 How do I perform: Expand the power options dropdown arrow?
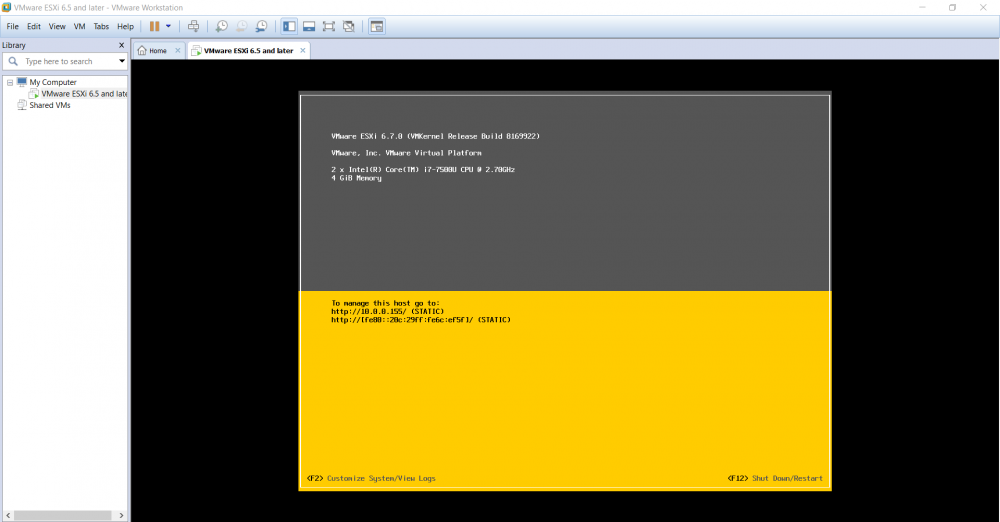[x=168, y=26]
